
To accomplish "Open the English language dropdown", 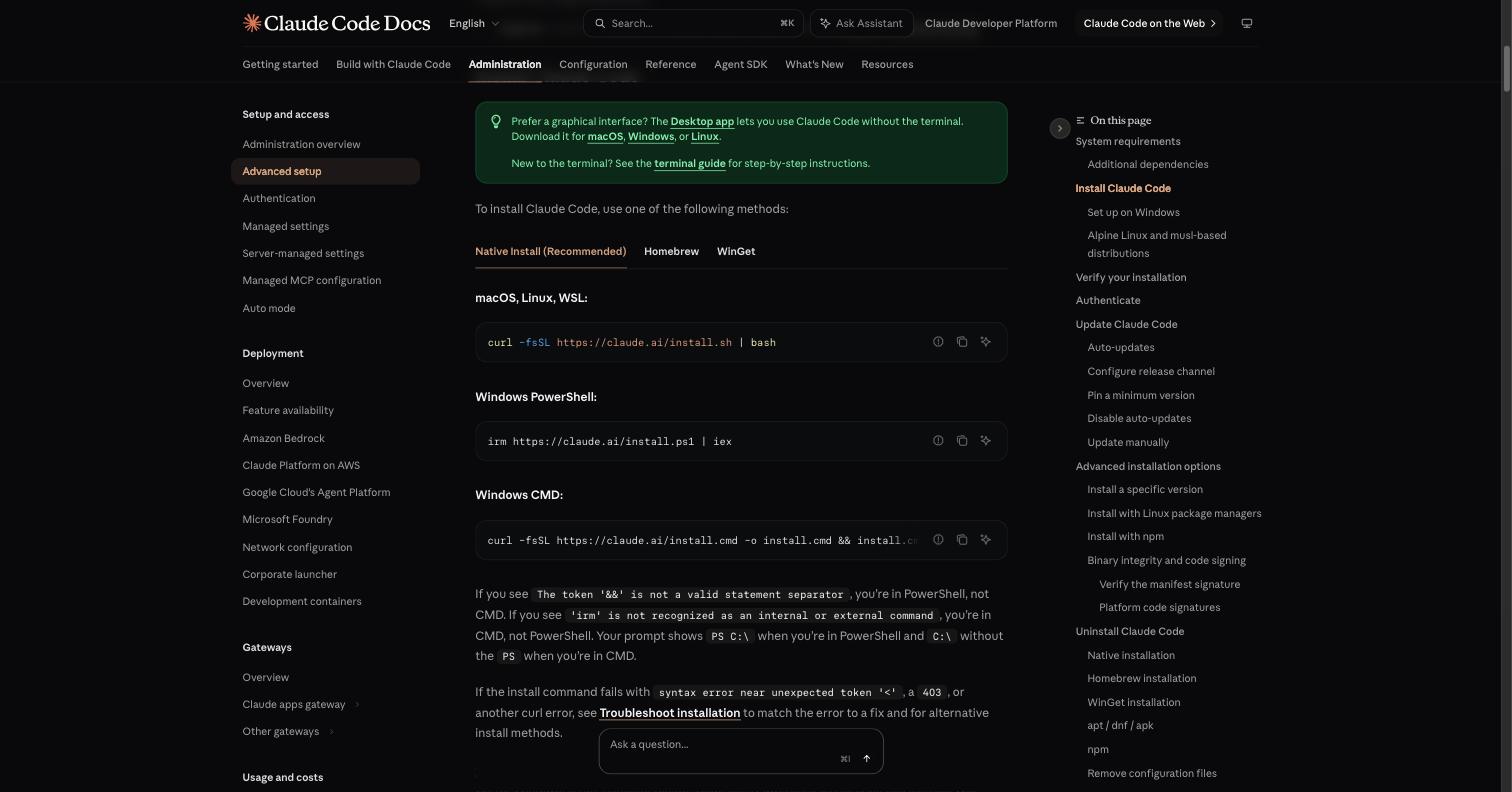I will point(474,23).
